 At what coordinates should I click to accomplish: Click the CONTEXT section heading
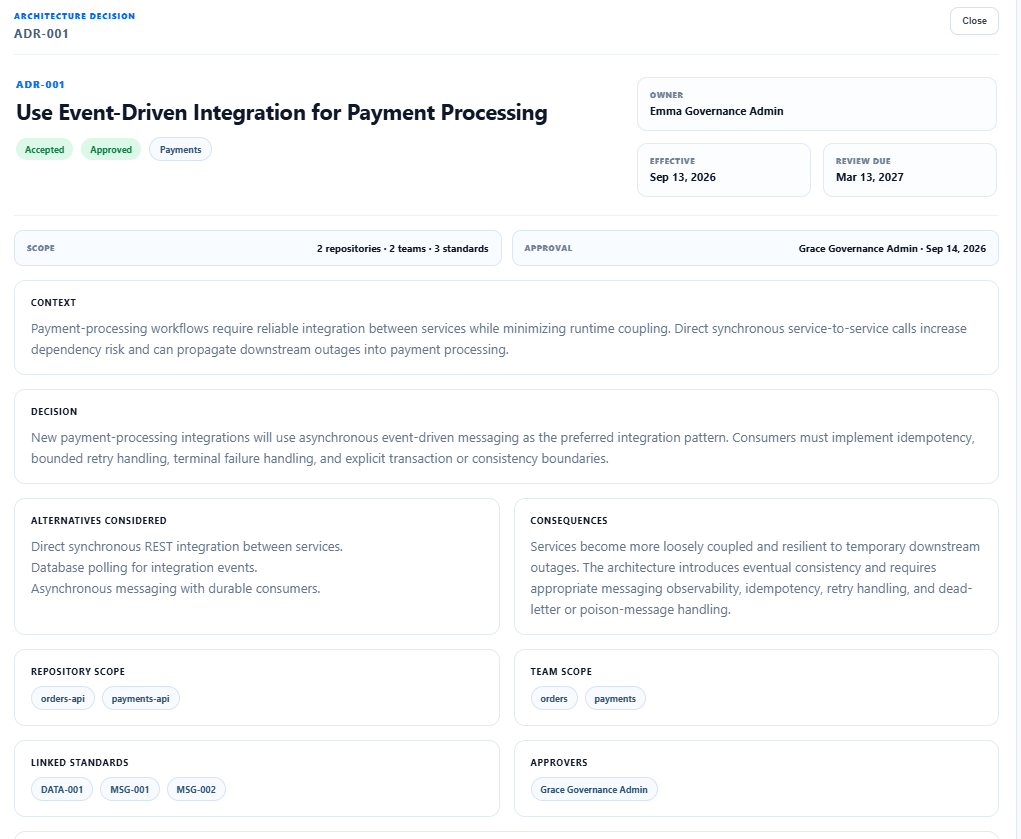click(53, 303)
